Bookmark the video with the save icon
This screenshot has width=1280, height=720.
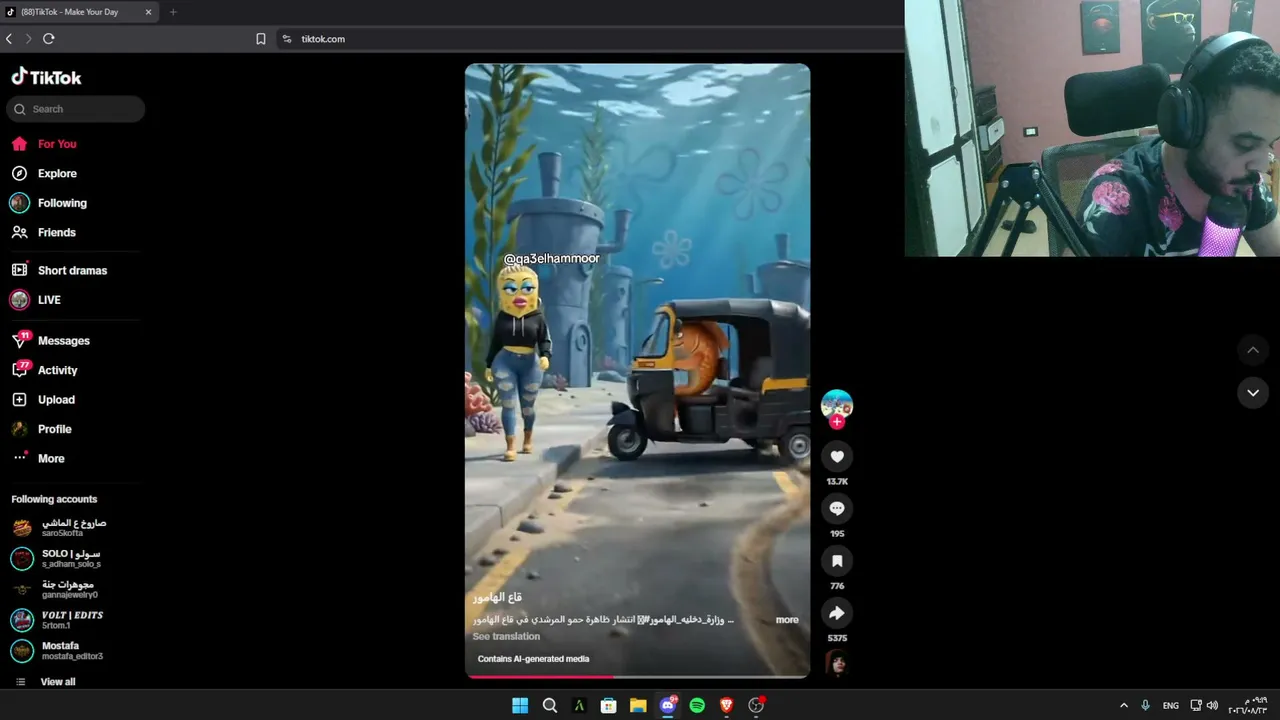837,561
